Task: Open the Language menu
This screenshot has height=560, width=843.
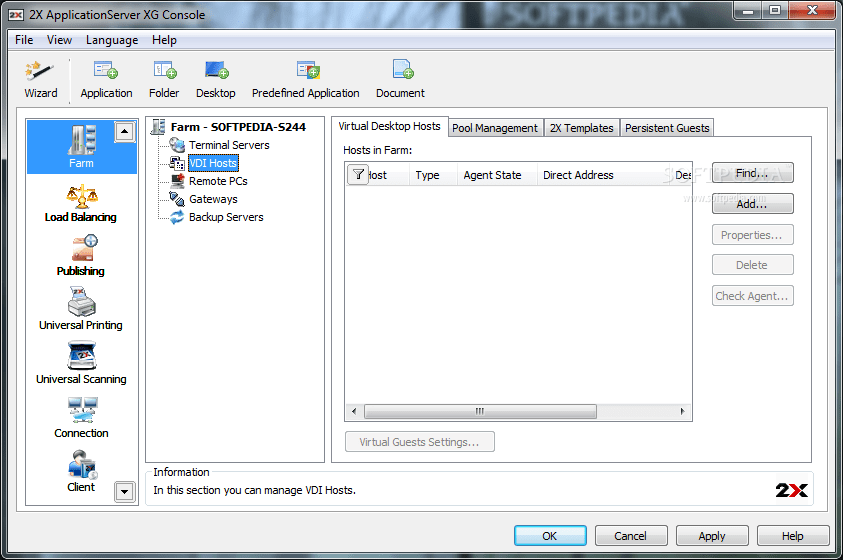Action: (112, 40)
